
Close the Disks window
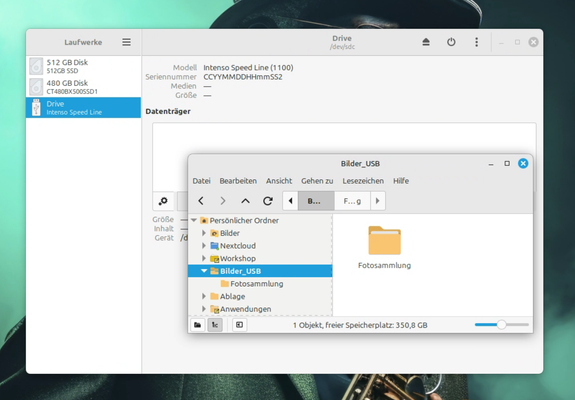[533, 42]
